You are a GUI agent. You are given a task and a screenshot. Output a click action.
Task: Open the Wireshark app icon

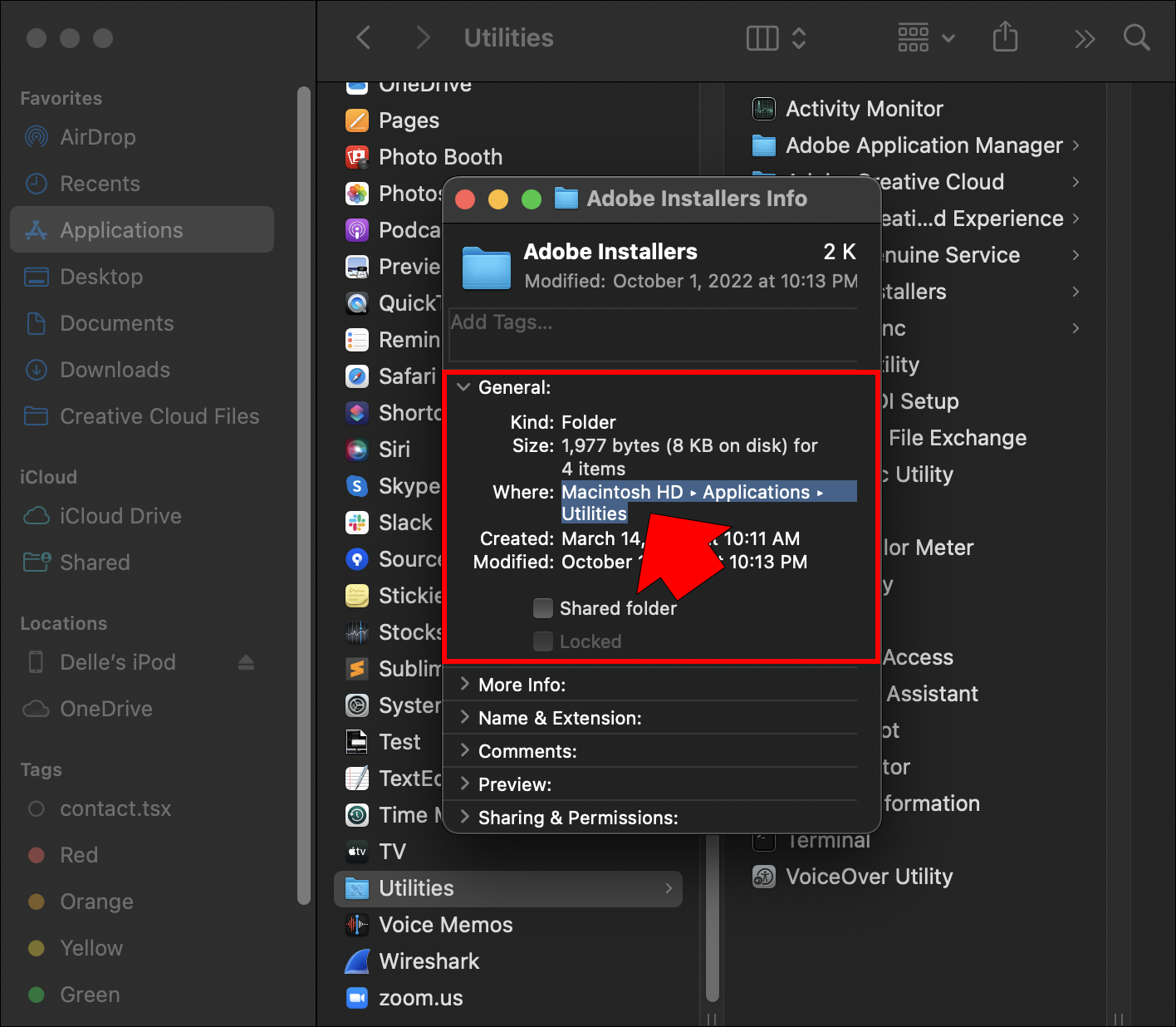click(357, 961)
